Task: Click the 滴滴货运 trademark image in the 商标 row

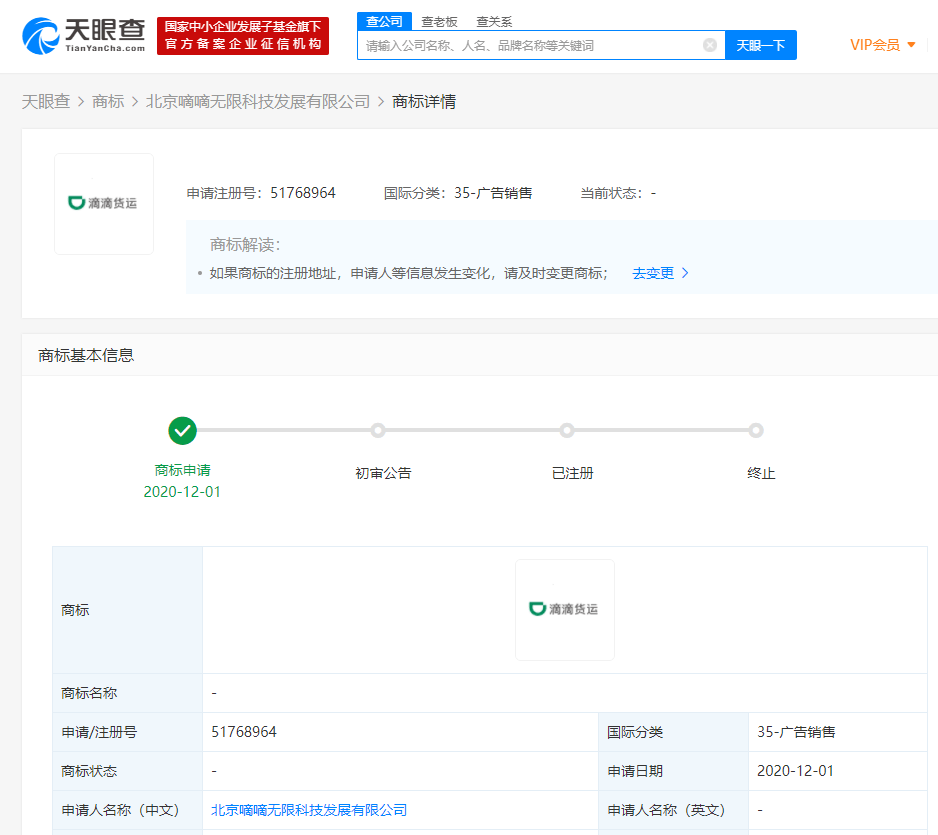Action: 565,609
